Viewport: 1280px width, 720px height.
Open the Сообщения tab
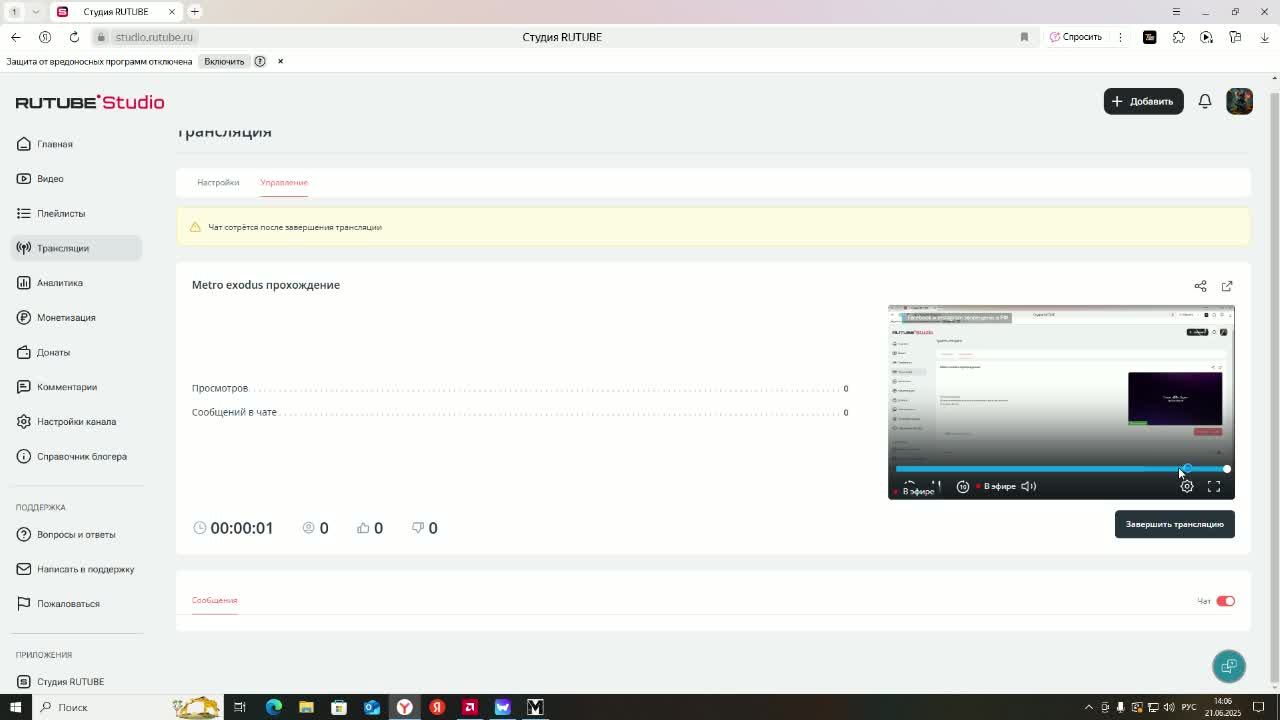point(214,600)
